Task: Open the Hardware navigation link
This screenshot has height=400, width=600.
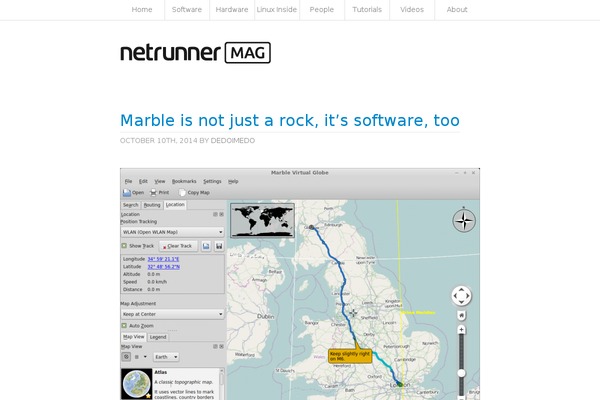Action: (x=232, y=10)
